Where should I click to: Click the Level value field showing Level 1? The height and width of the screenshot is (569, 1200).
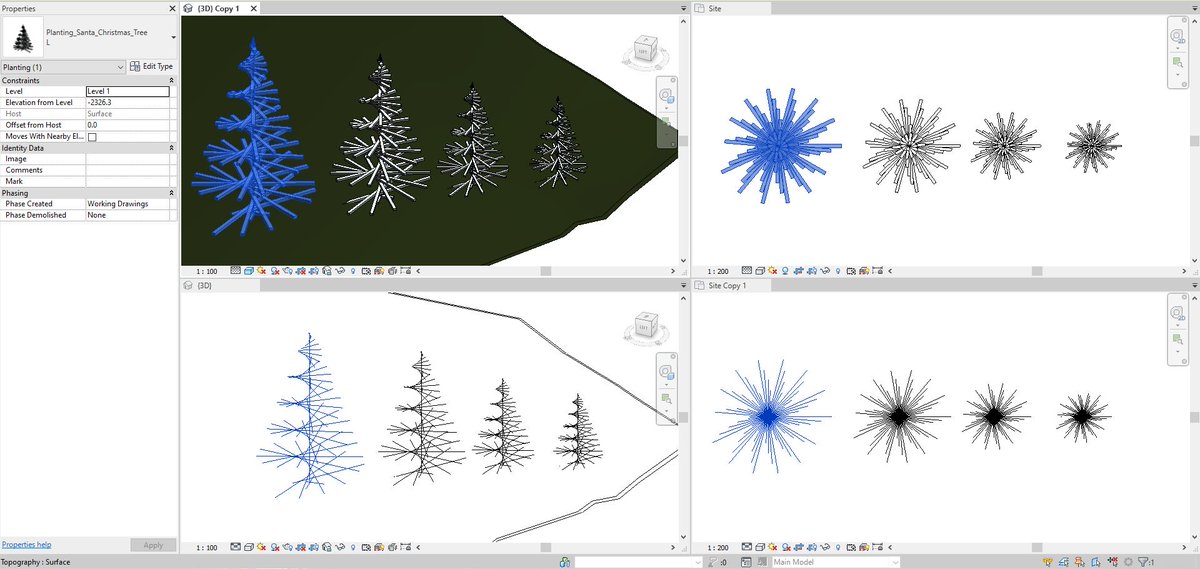pos(127,91)
